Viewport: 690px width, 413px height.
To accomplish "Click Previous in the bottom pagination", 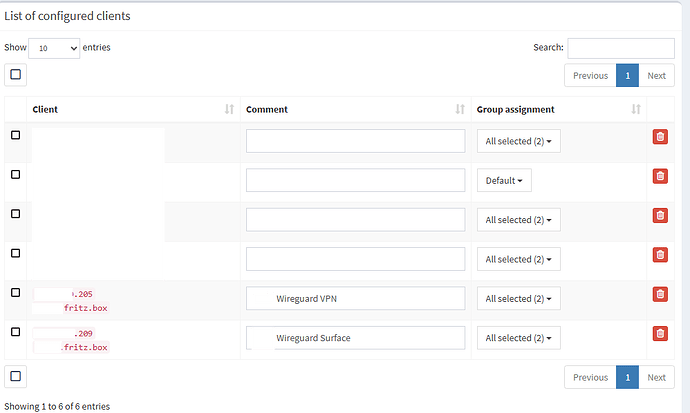I will tap(590, 377).
